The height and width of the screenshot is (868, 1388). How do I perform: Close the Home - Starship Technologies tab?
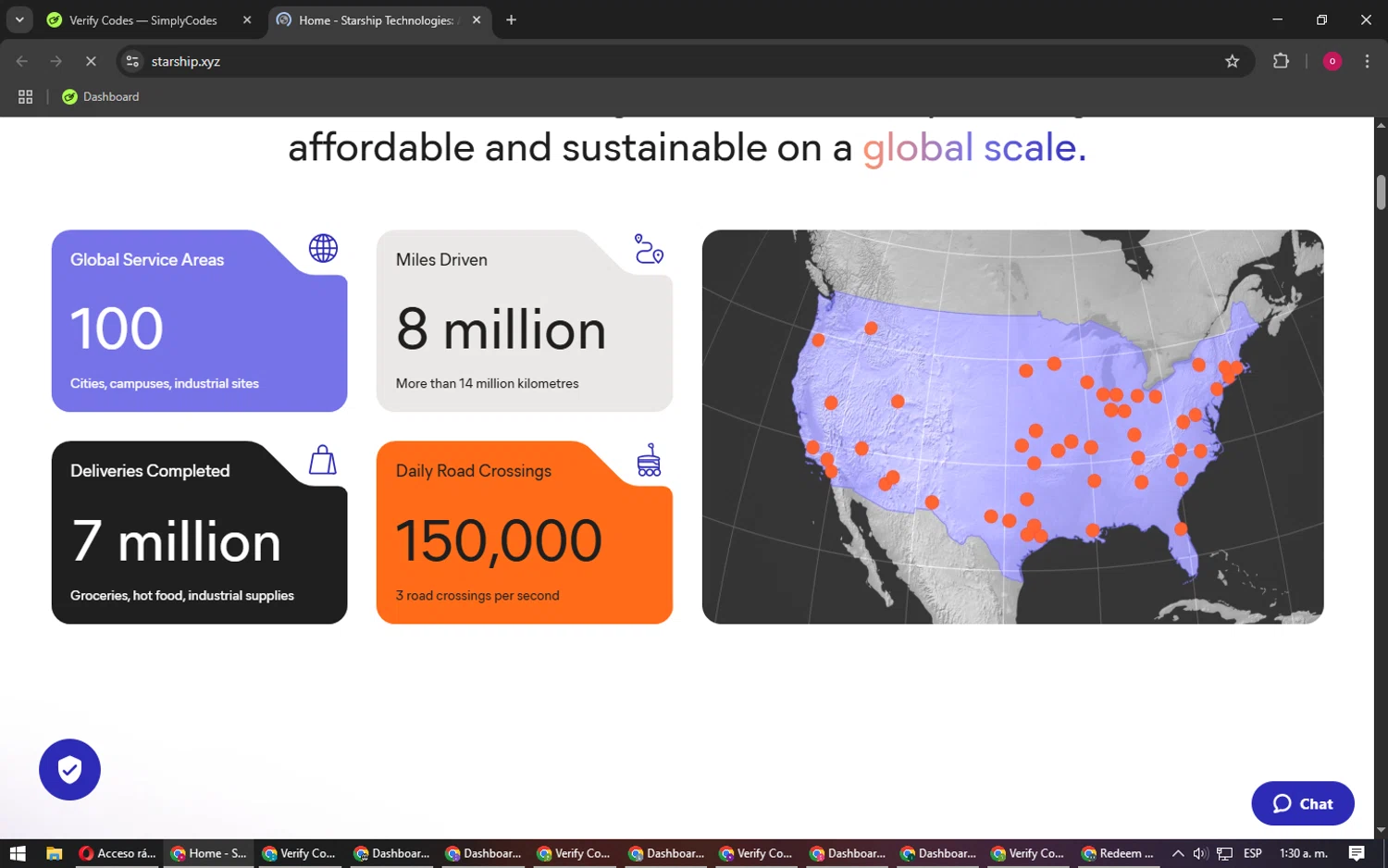[x=477, y=20]
